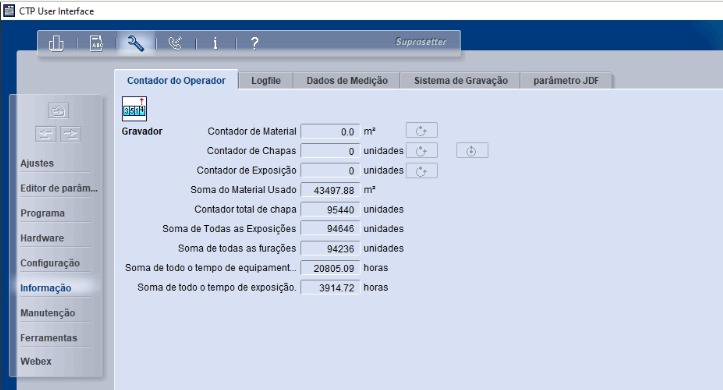Select Programa in the sidebar
723x390 pixels.
click(42, 213)
